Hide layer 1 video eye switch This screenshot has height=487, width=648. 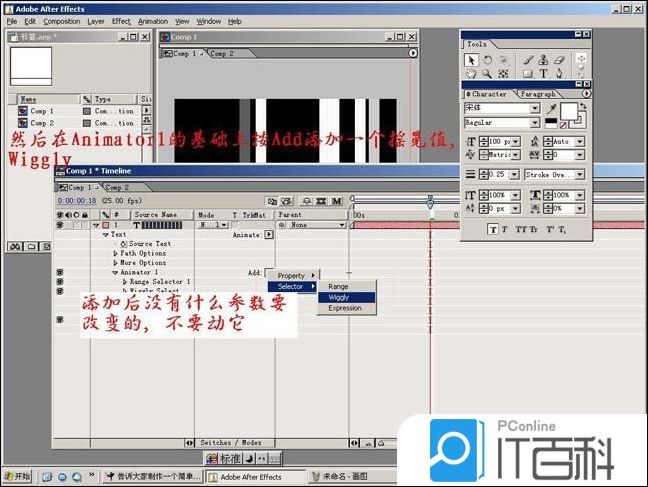point(60,225)
